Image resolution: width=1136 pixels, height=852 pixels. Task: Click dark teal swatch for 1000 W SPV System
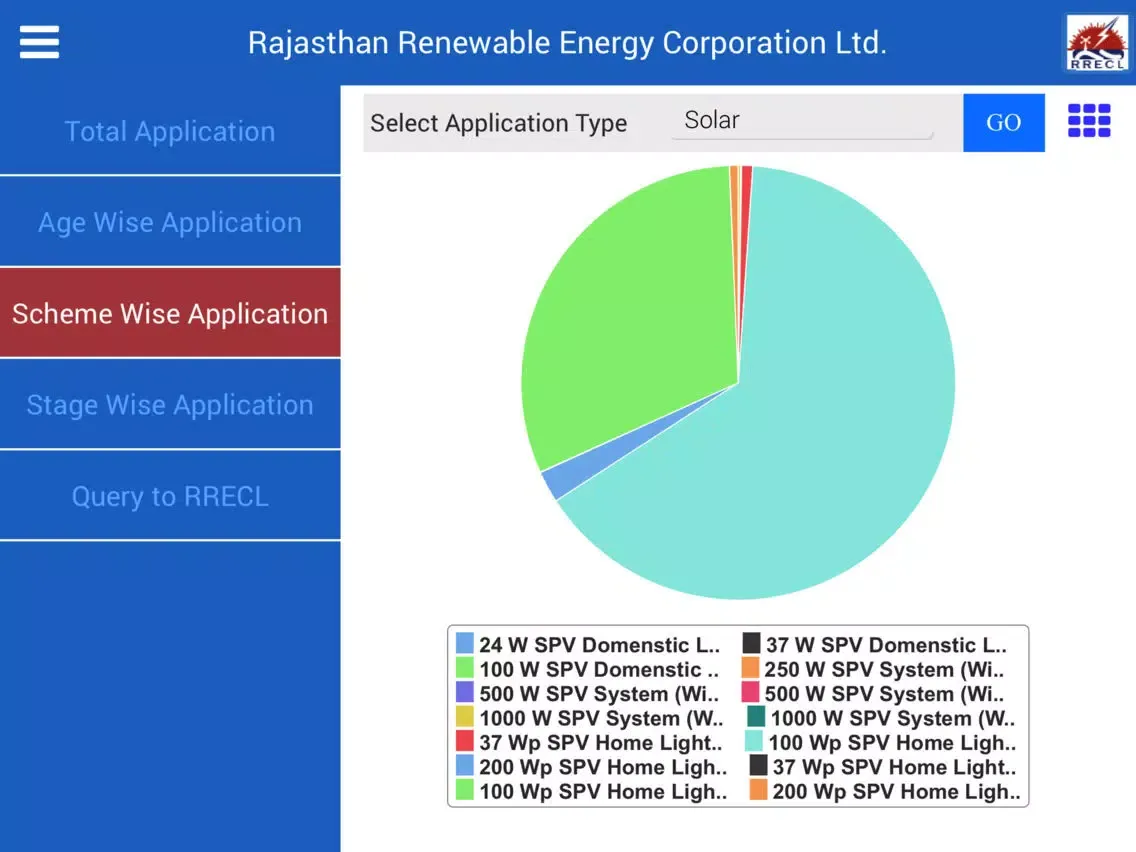click(x=756, y=717)
